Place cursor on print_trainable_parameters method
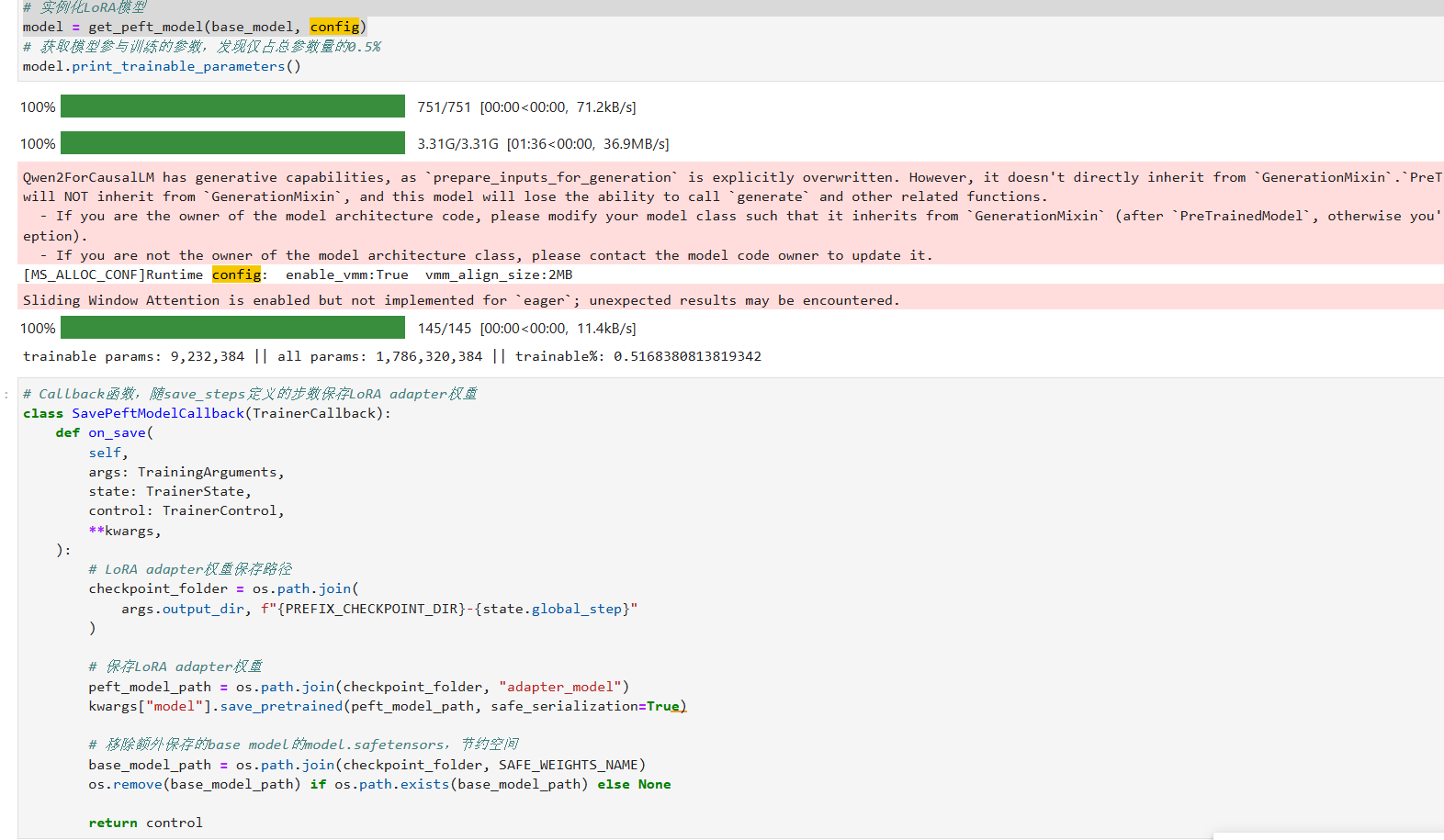 (178, 66)
